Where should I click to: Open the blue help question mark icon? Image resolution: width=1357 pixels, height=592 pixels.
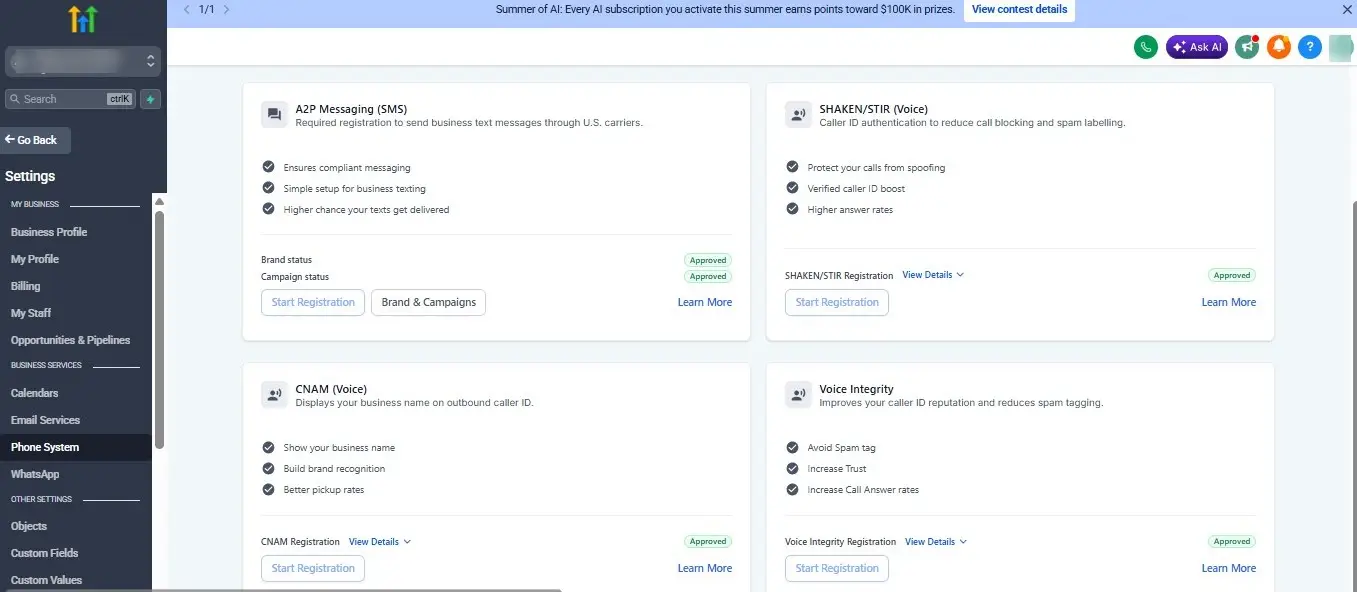(1310, 47)
